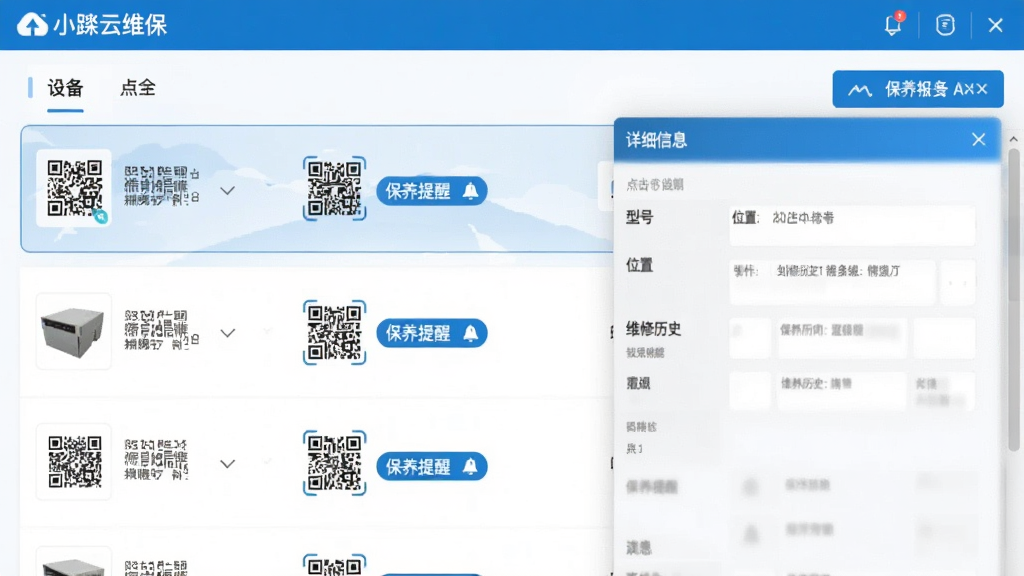This screenshot has height=576, width=1024.
Task: Expand the first device row chevron
Action: [x=227, y=191]
